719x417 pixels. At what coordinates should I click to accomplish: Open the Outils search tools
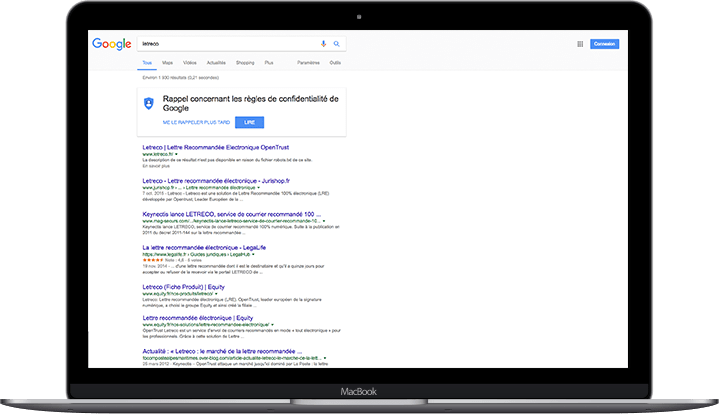click(335, 63)
